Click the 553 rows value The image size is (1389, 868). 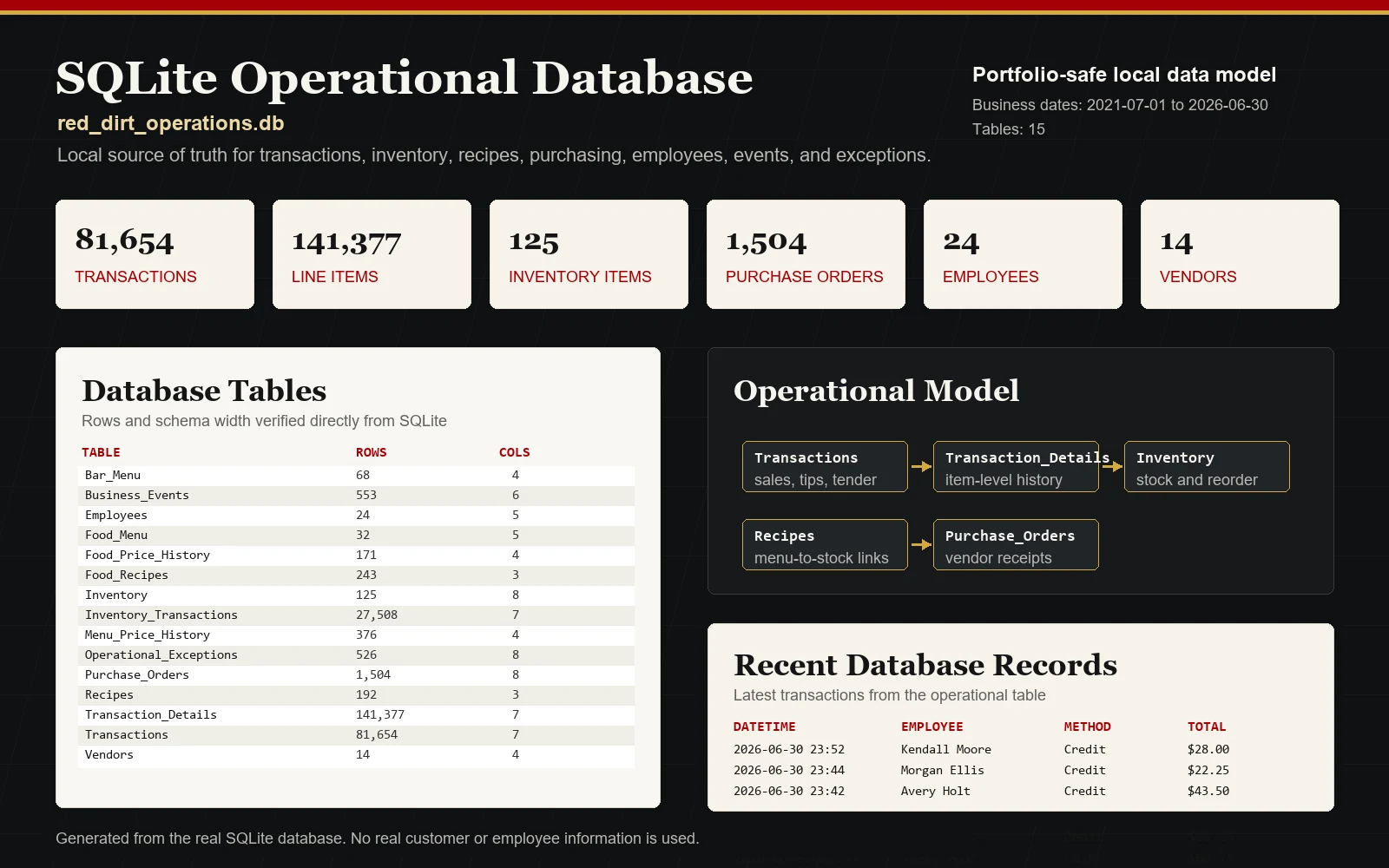coord(366,495)
